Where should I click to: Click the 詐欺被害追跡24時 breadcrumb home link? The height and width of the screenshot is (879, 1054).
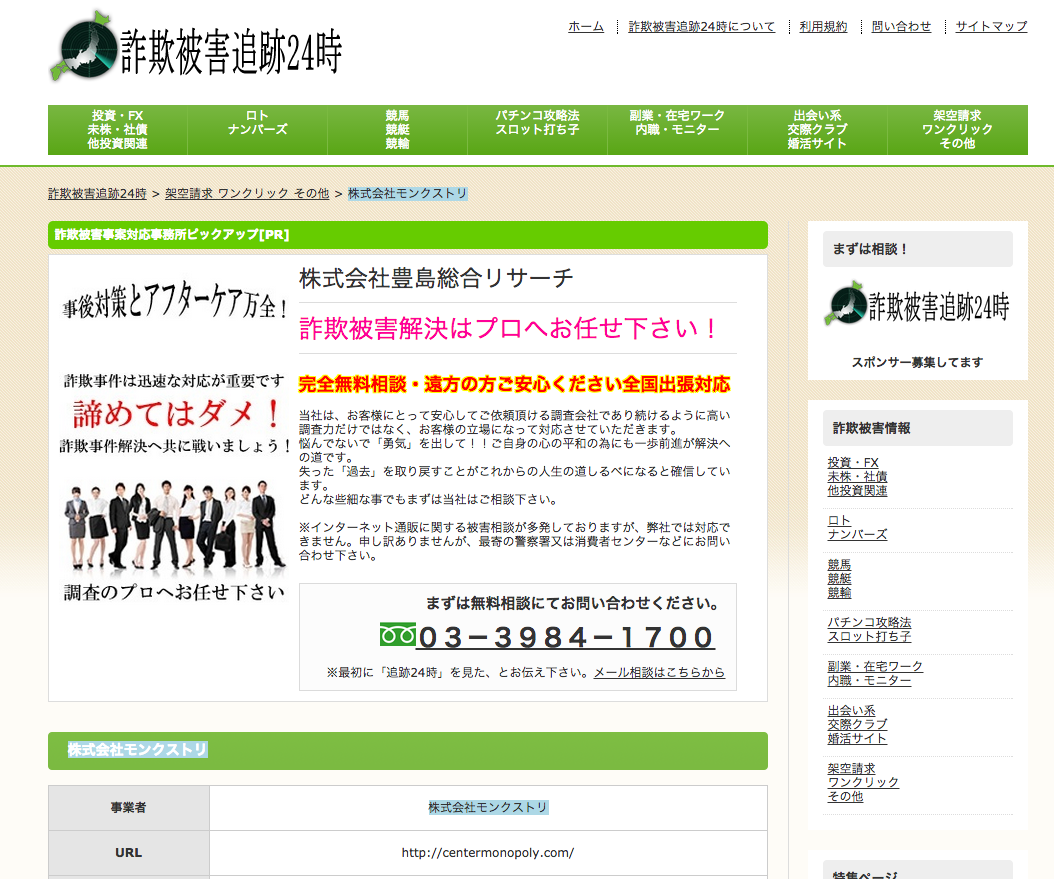[97, 194]
